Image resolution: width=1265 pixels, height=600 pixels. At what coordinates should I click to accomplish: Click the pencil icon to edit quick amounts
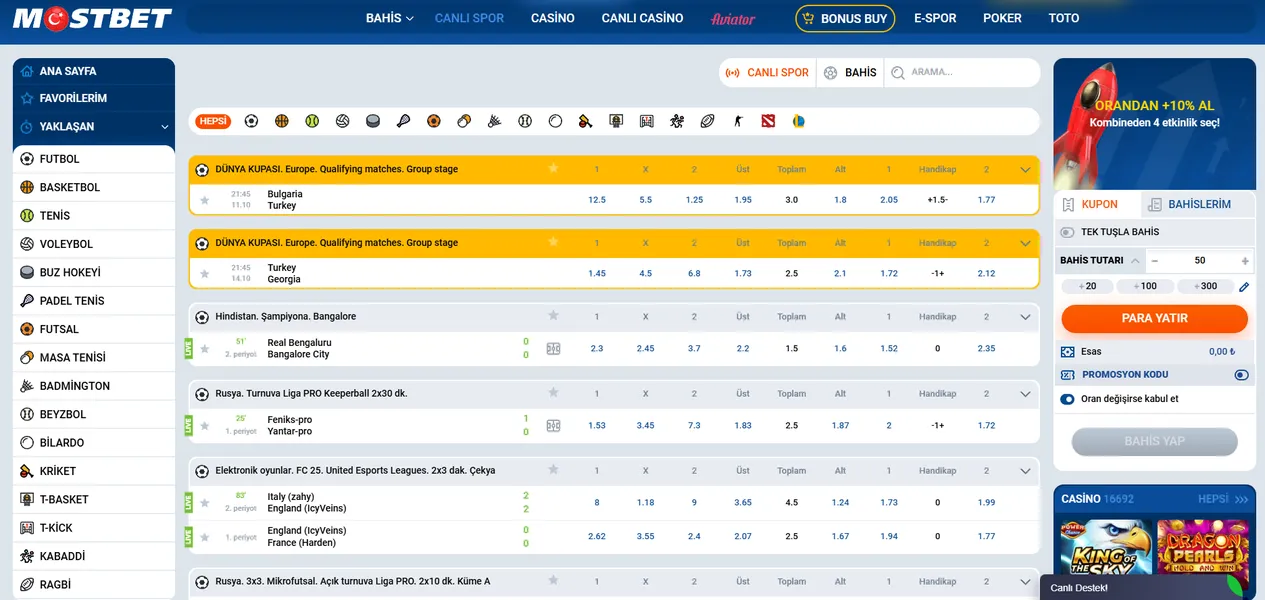[x=1244, y=287]
